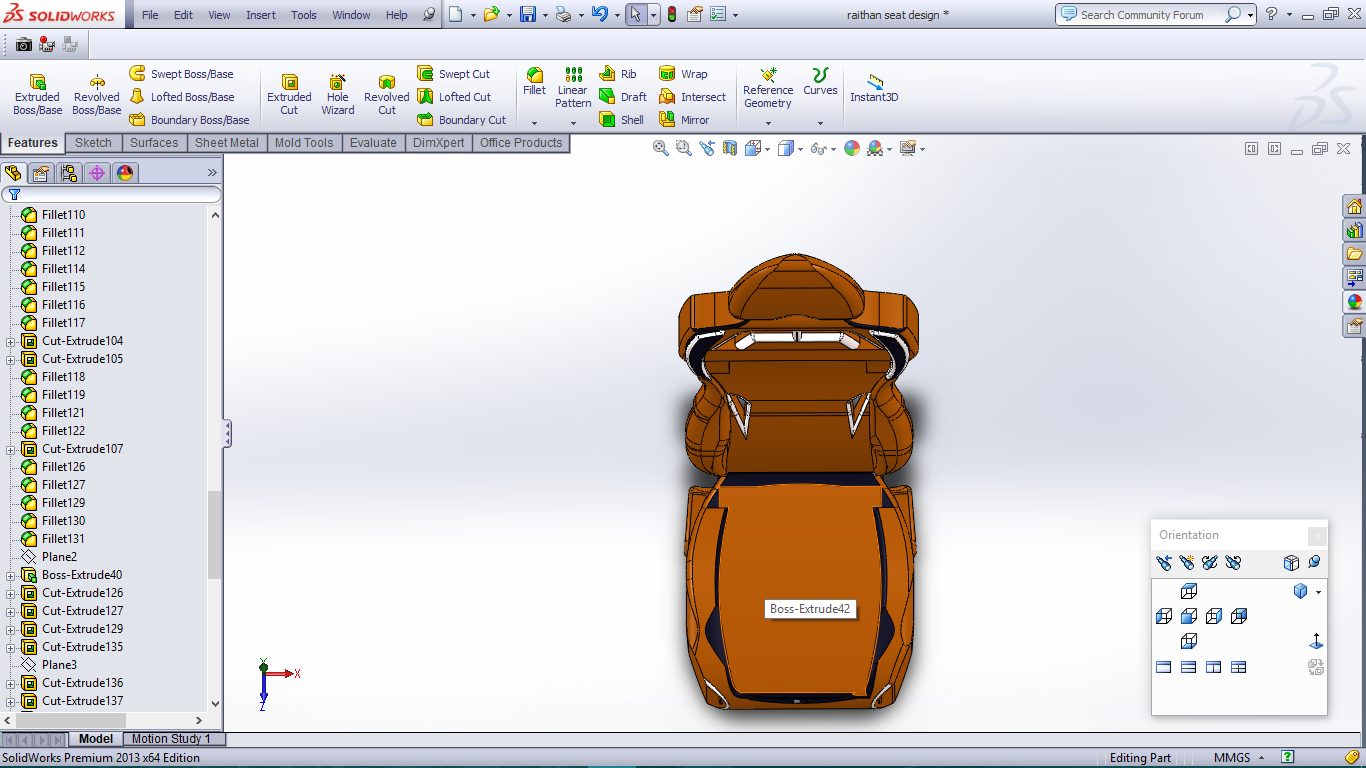Screen dimensions: 1366x768
Task: Click the Draft button
Action: [622, 97]
